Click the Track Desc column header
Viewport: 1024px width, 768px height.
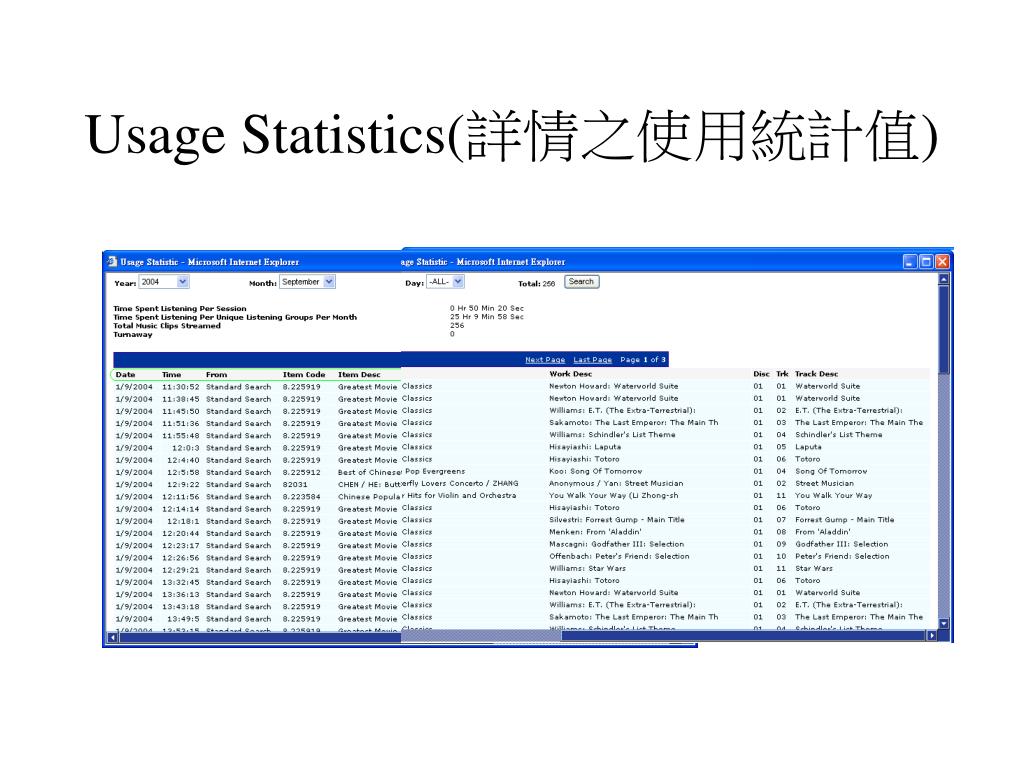pos(816,374)
